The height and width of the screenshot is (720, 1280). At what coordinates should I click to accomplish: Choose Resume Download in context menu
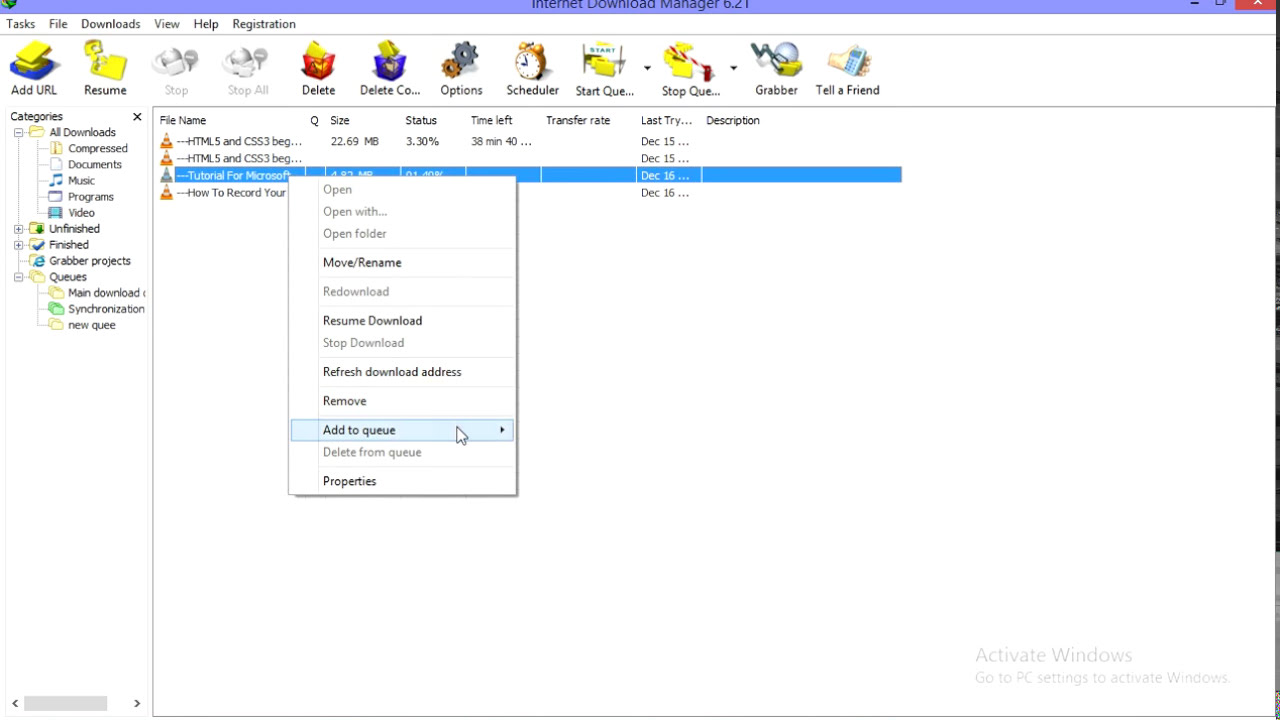(x=402, y=321)
